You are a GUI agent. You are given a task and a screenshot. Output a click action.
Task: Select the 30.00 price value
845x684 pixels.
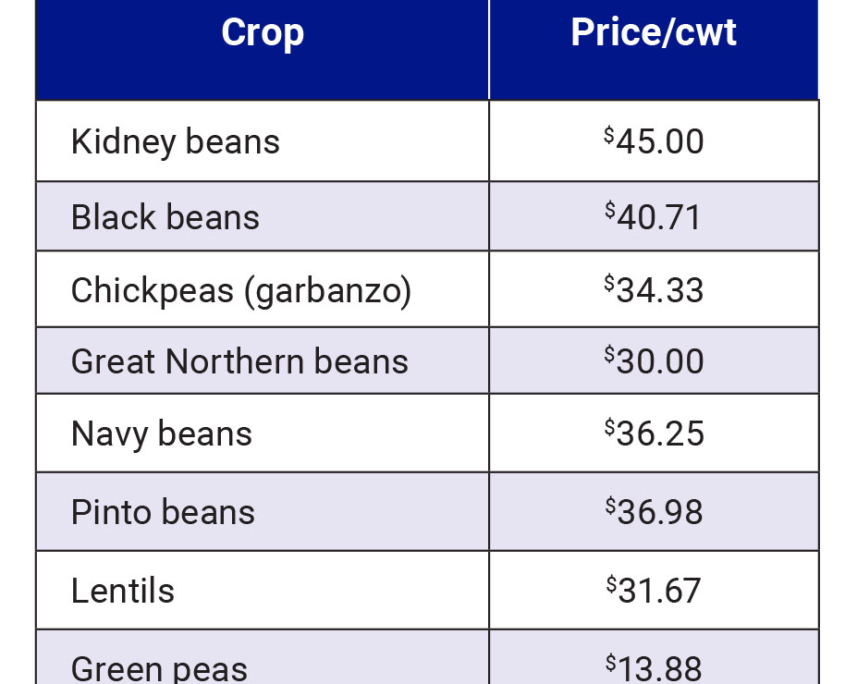pyautogui.click(x=660, y=361)
